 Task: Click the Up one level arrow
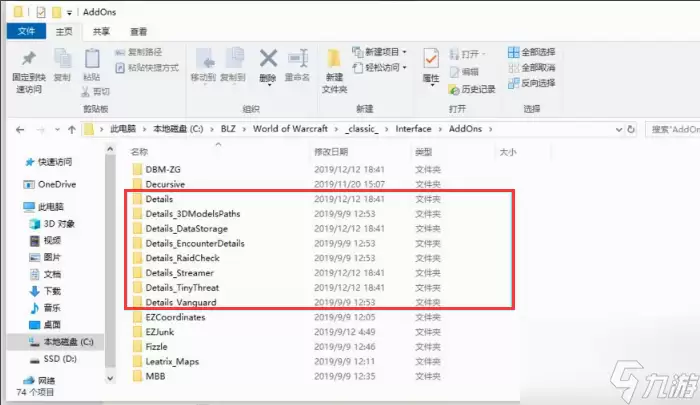coord(72,130)
